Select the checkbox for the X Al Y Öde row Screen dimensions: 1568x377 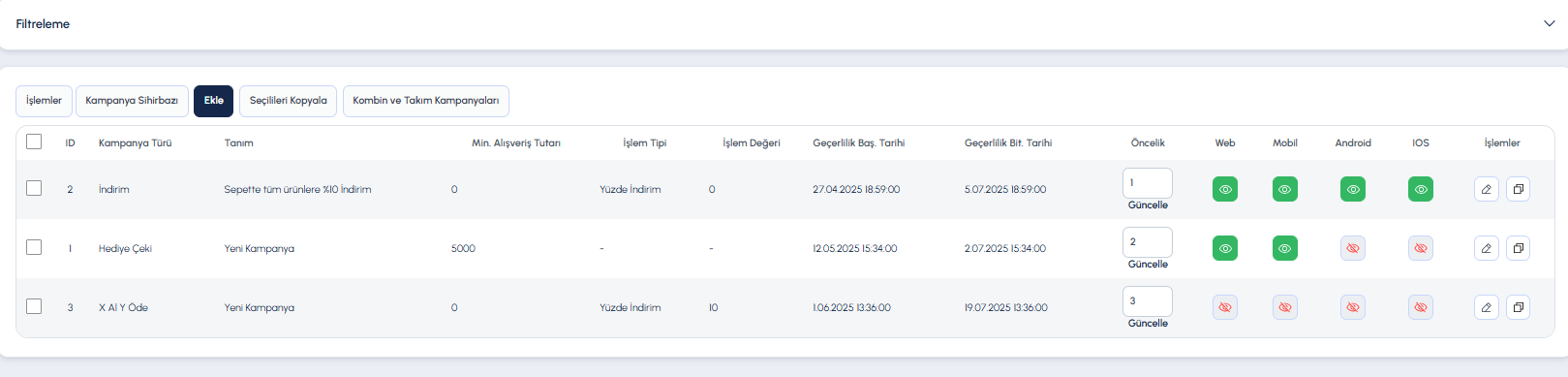[34, 306]
